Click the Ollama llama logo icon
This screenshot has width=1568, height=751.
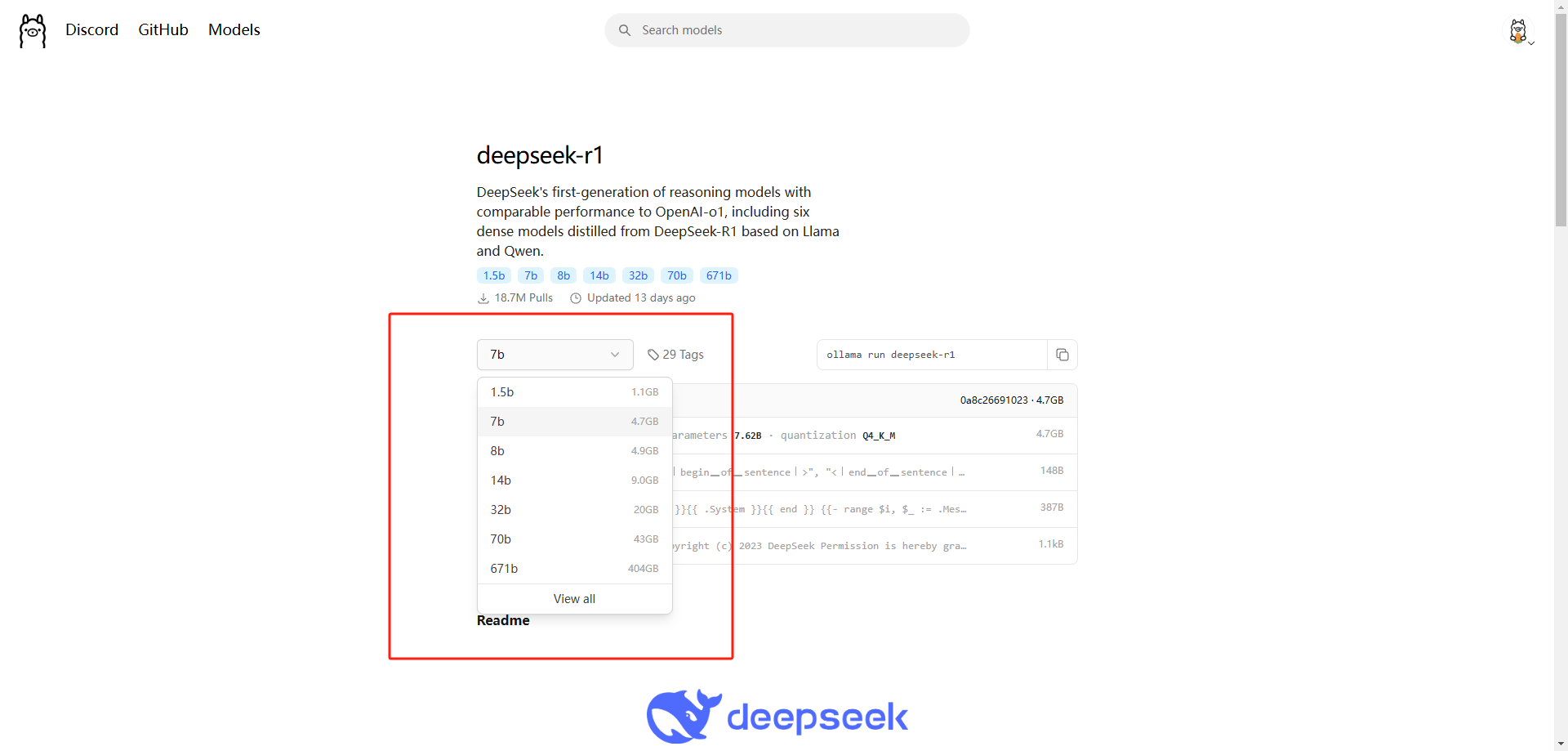tap(33, 31)
